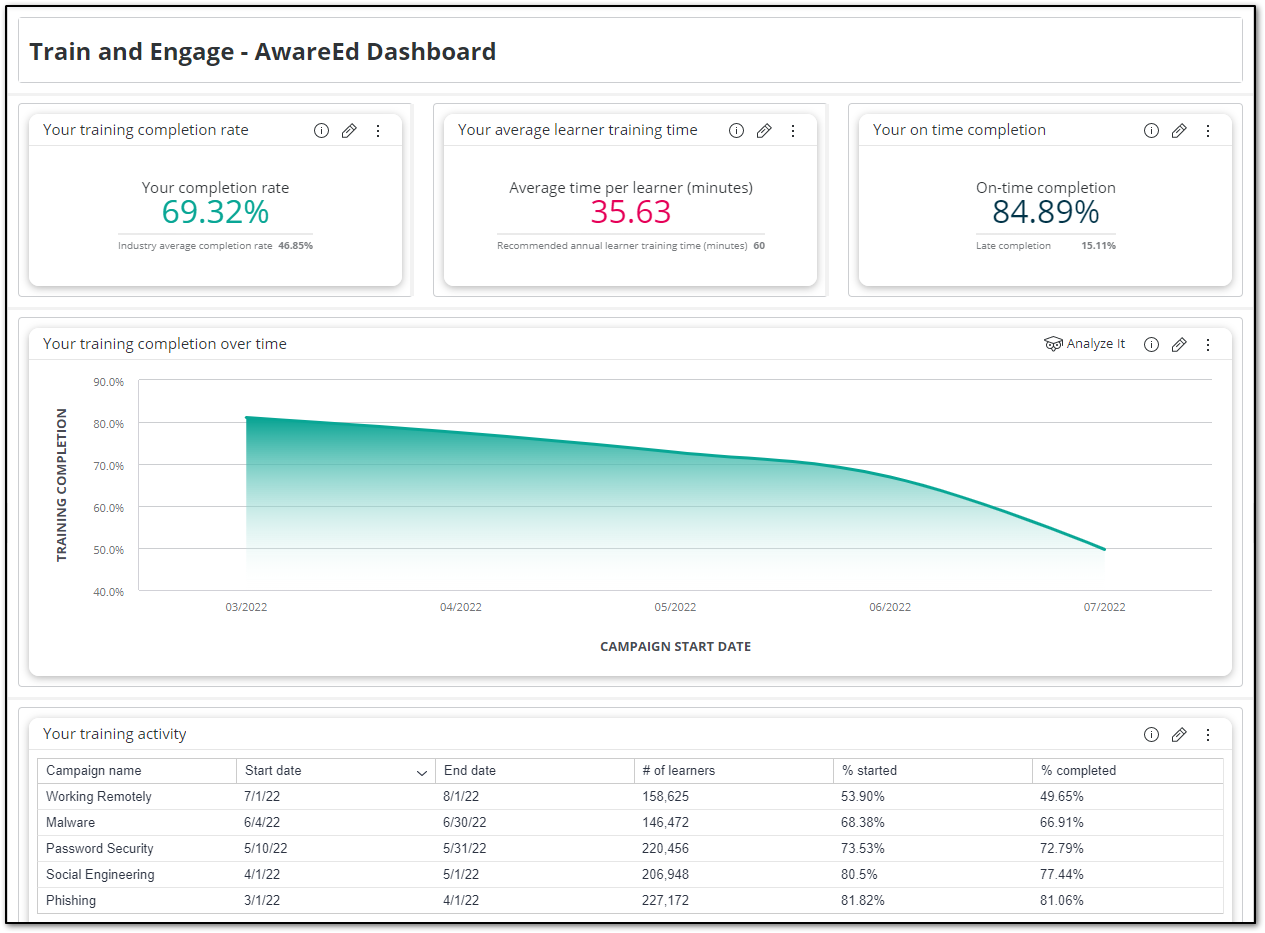Open the kebab menu on Your training activity
Image resolution: width=1265 pixels, height=933 pixels.
(1208, 734)
